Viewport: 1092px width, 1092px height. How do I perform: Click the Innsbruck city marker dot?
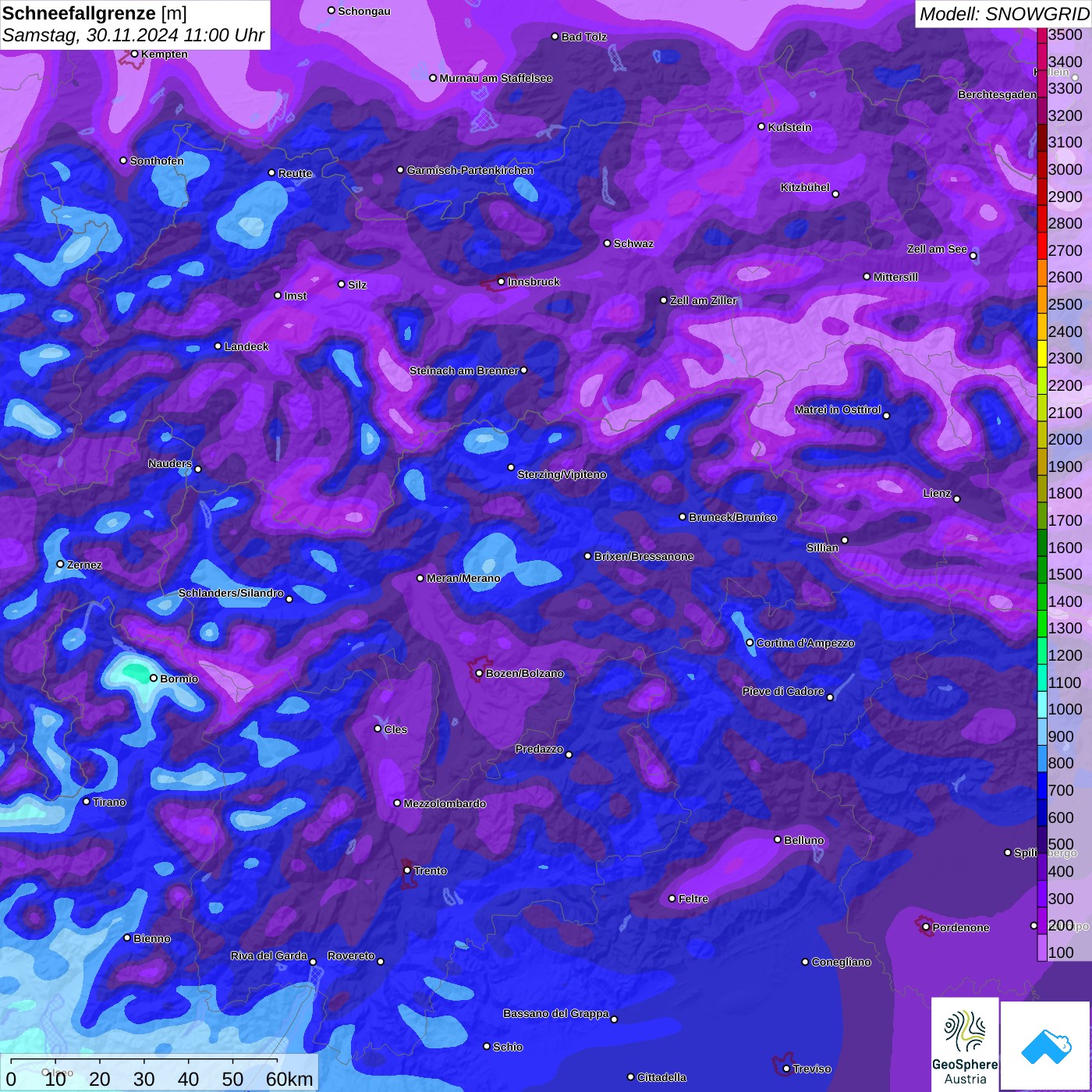(502, 282)
